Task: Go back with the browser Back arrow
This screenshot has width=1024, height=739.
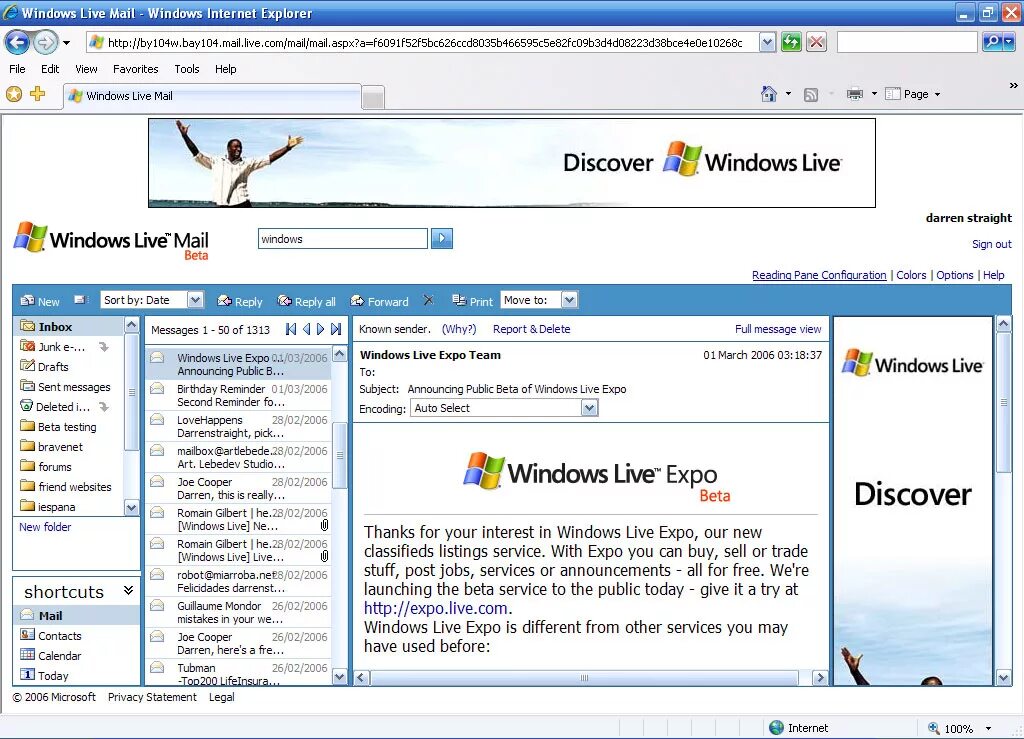Action: pyautogui.click(x=17, y=43)
